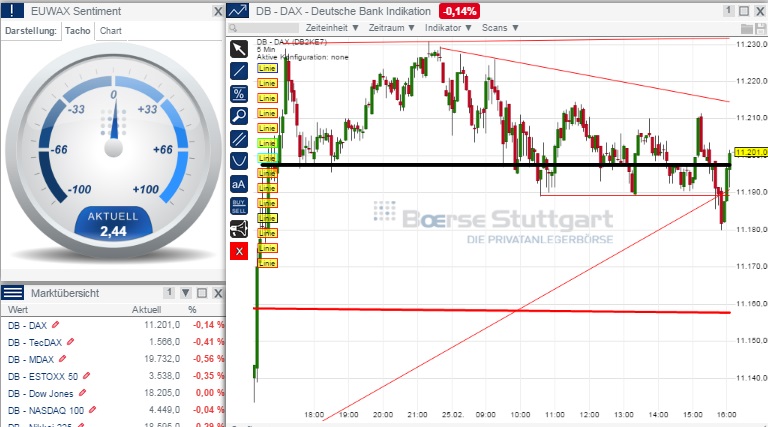The height and width of the screenshot is (427, 768).
Task: Close the Marktübersicht panel
Action: (x=218, y=293)
